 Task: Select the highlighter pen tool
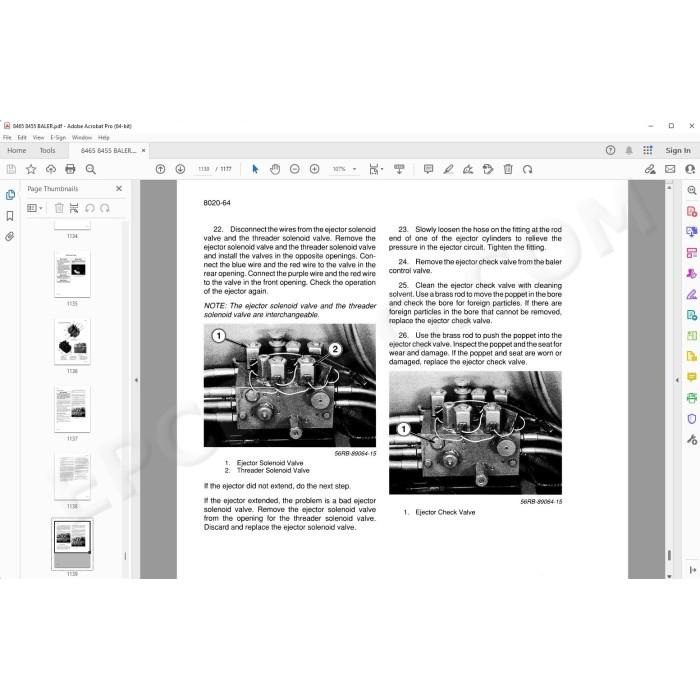[x=449, y=169]
